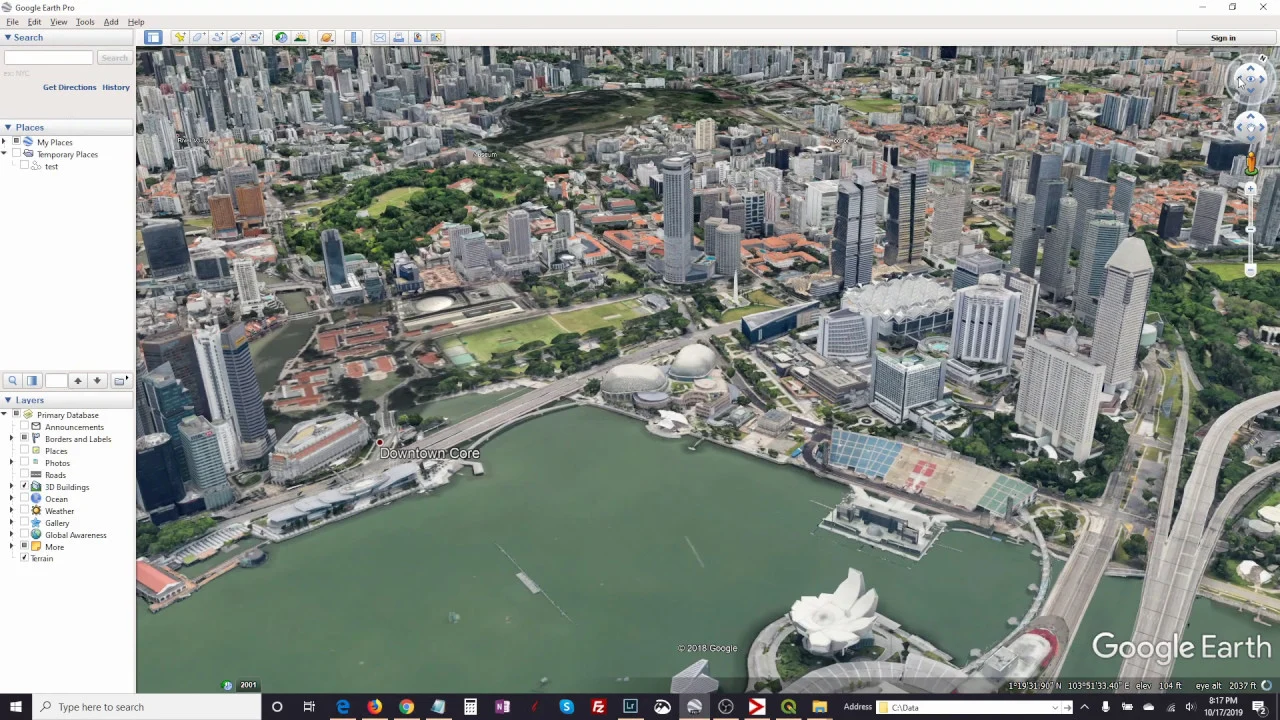Click the Places panel search magnifier icon
Screen dimensions: 1280x720
pyautogui.click(x=13, y=381)
